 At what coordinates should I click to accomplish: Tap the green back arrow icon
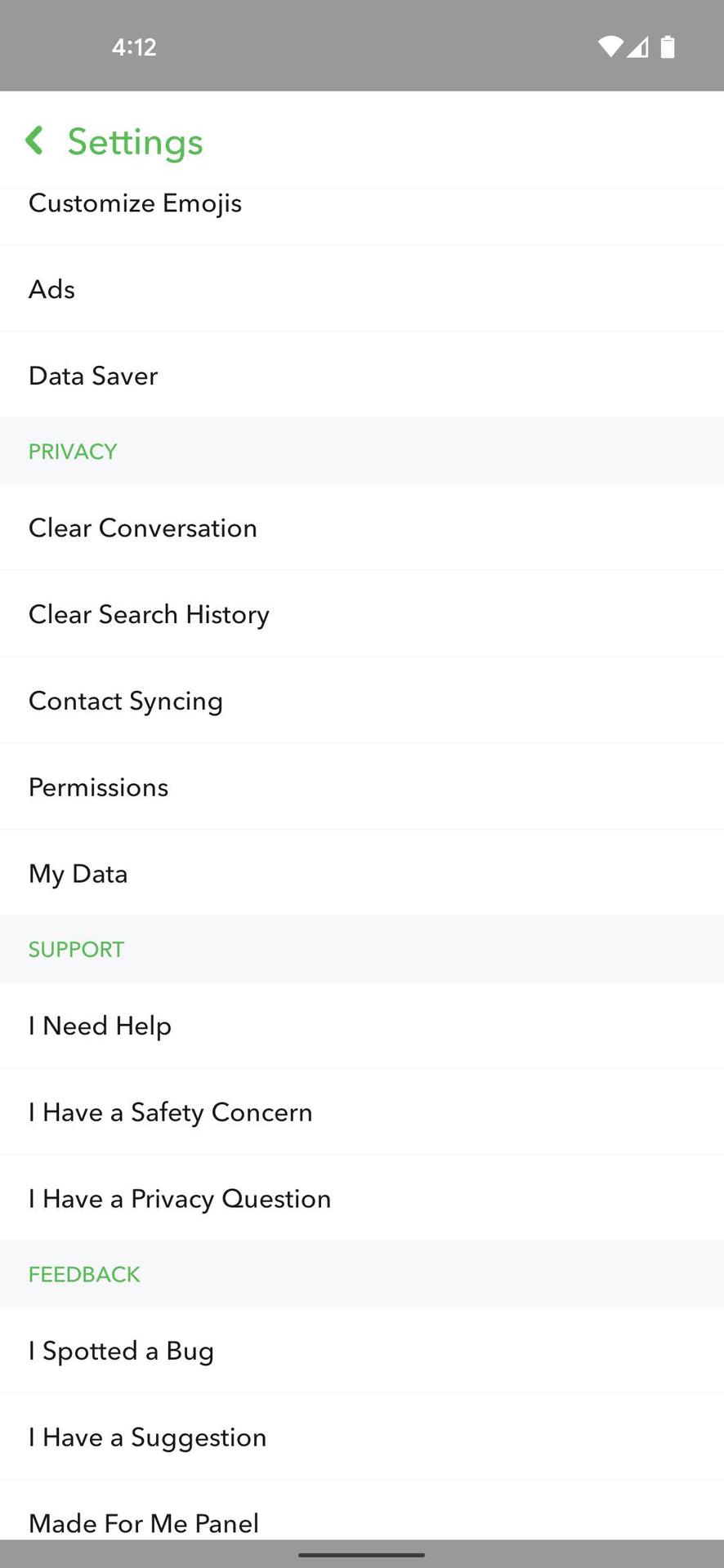(34, 140)
